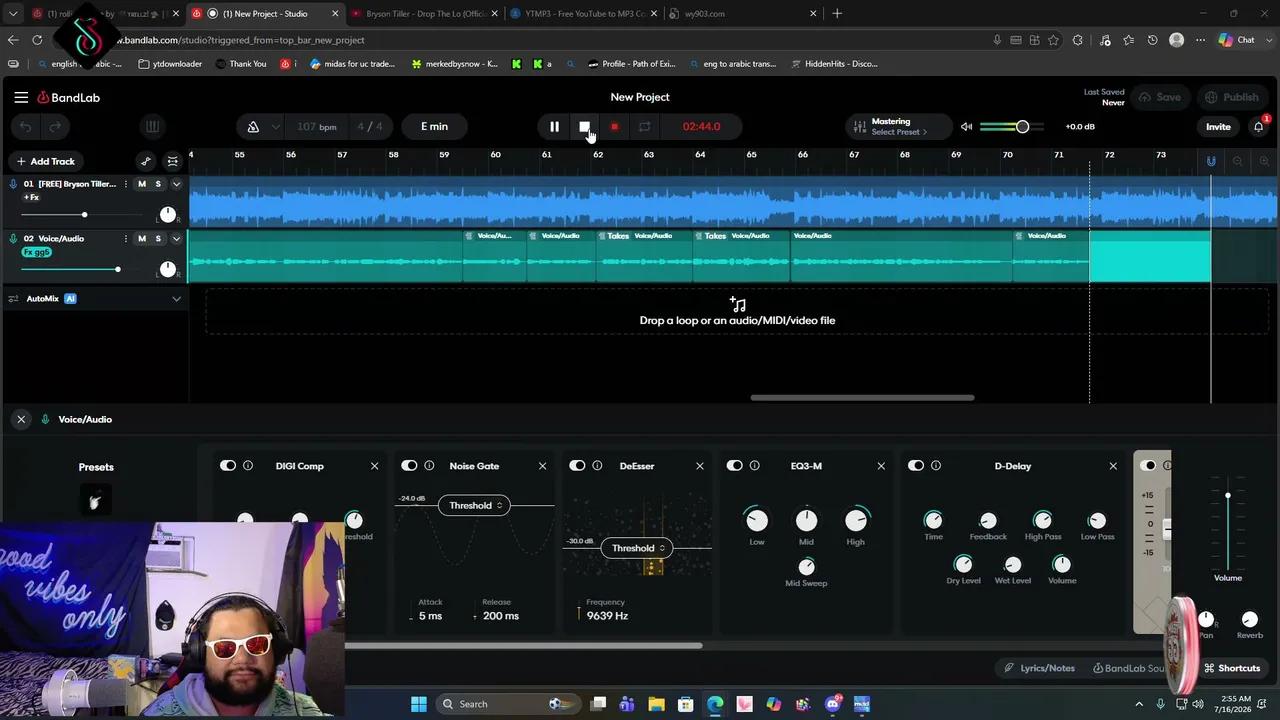Viewport: 1280px width, 720px height.
Task: Open the Lyrics/Notes tab
Action: 1040,668
